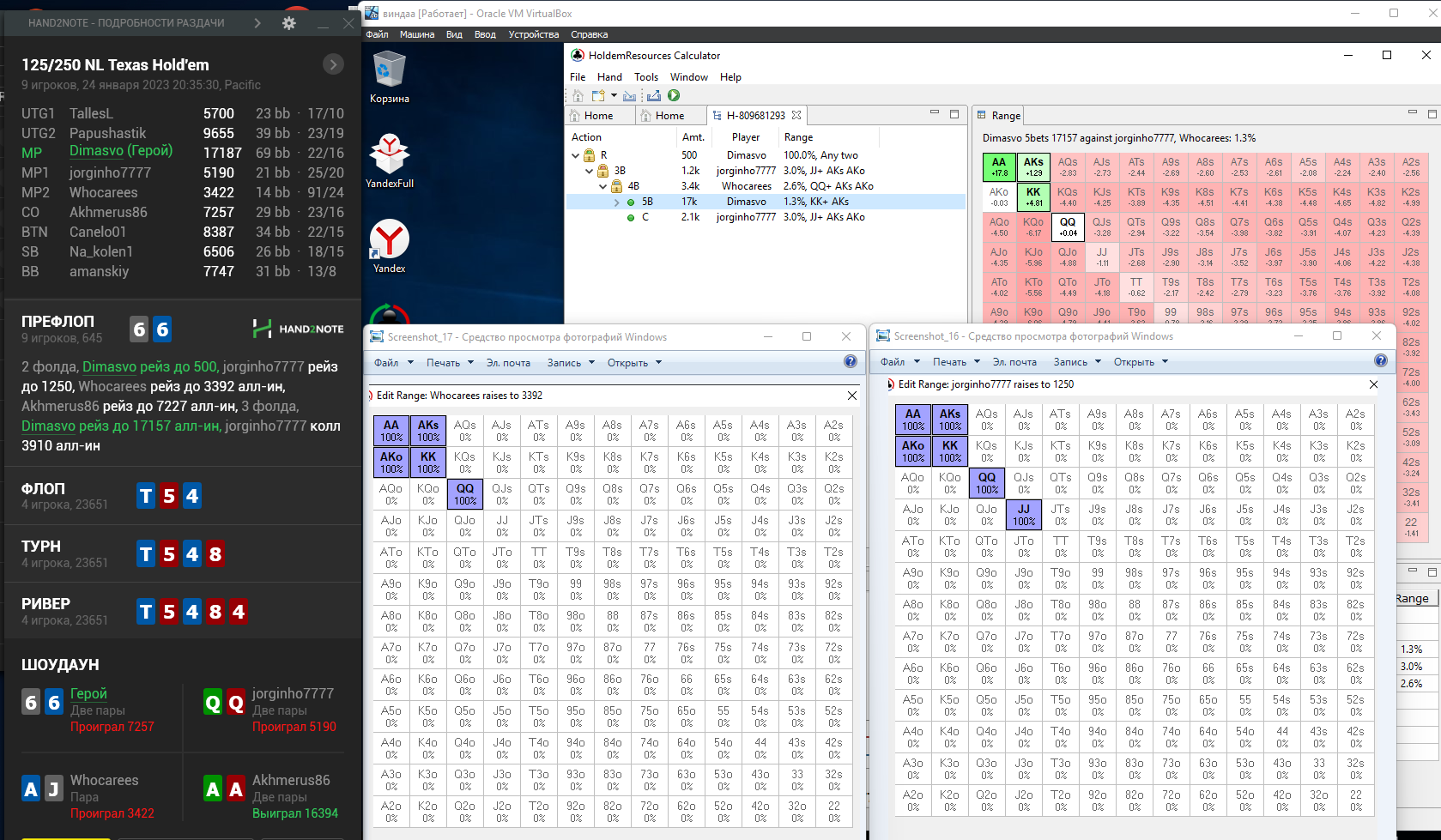The image size is (1441, 840).
Task: Click 'Выиграл 16394' text in showdown
Action: [x=295, y=813]
